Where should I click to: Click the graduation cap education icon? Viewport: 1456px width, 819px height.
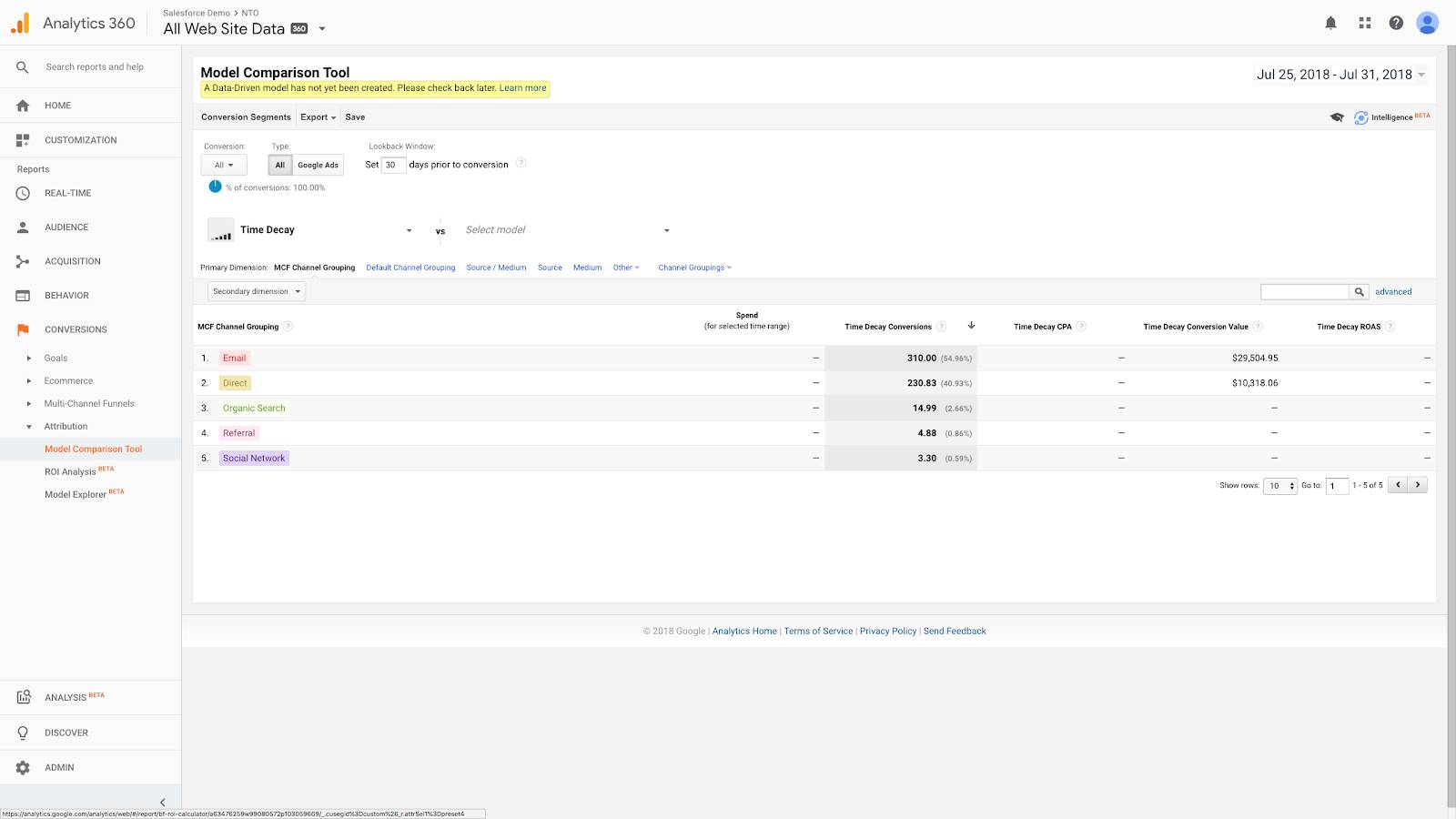point(1337,117)
